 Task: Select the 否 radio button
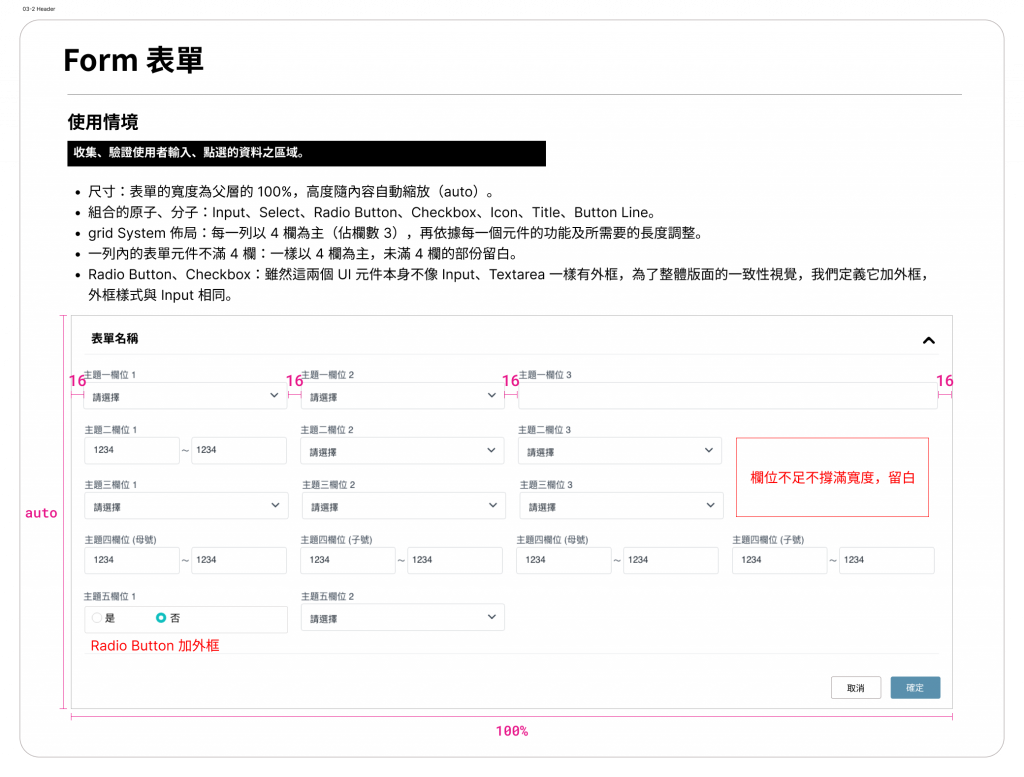click(161, 618)
